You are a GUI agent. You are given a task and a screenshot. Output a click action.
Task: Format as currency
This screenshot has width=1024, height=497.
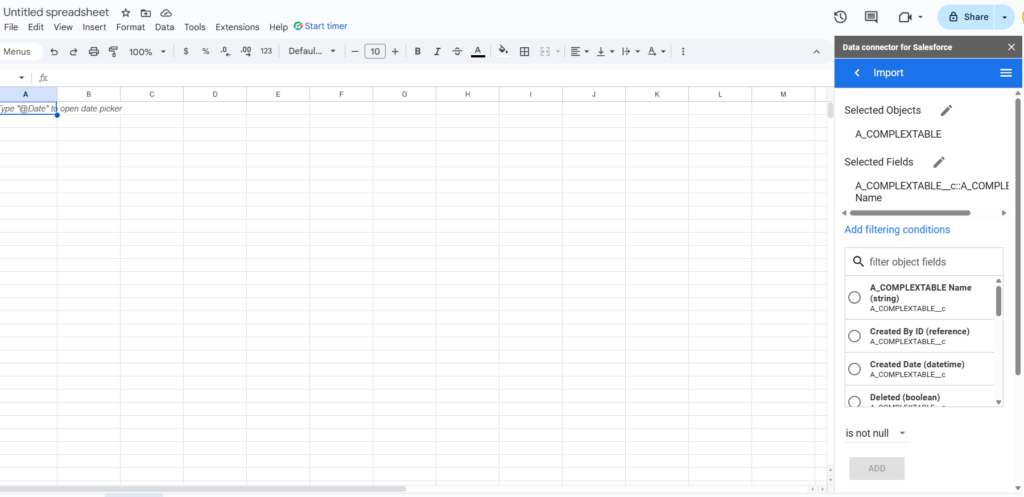tap(186, 52)
